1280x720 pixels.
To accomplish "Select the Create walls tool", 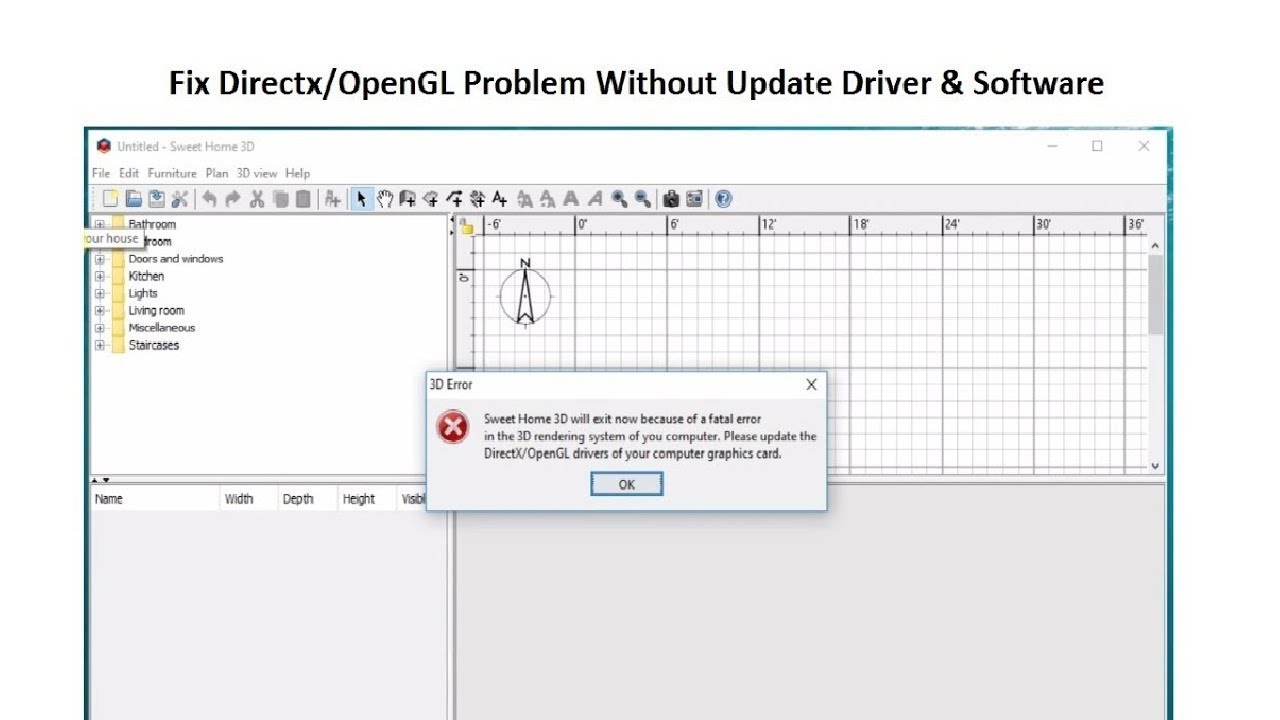I will tap(408, 199).
